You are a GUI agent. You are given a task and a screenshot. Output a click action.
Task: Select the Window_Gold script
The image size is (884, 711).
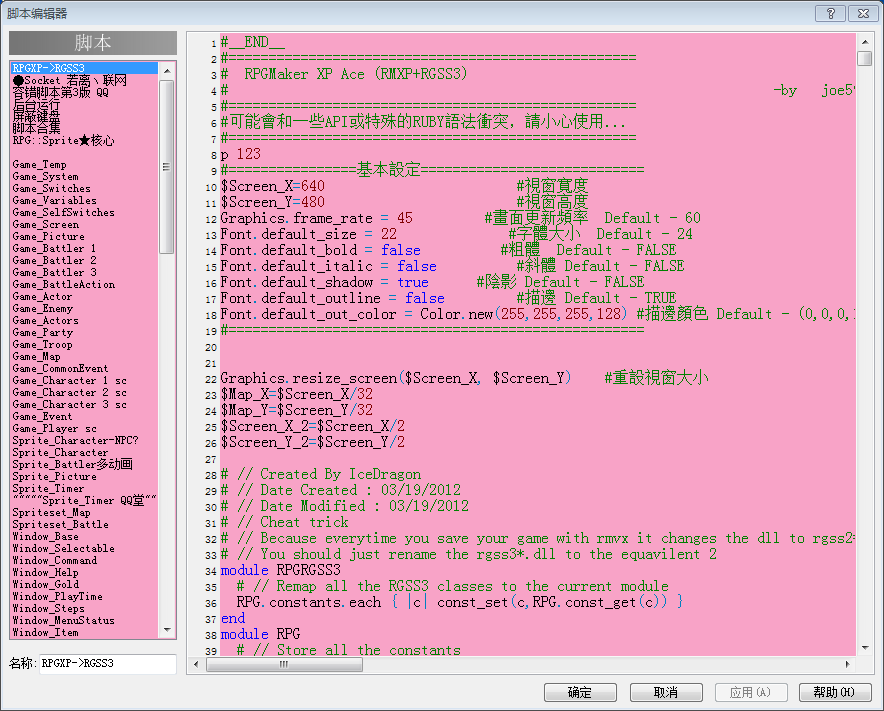pyautogui.click(x=85, y=584)
